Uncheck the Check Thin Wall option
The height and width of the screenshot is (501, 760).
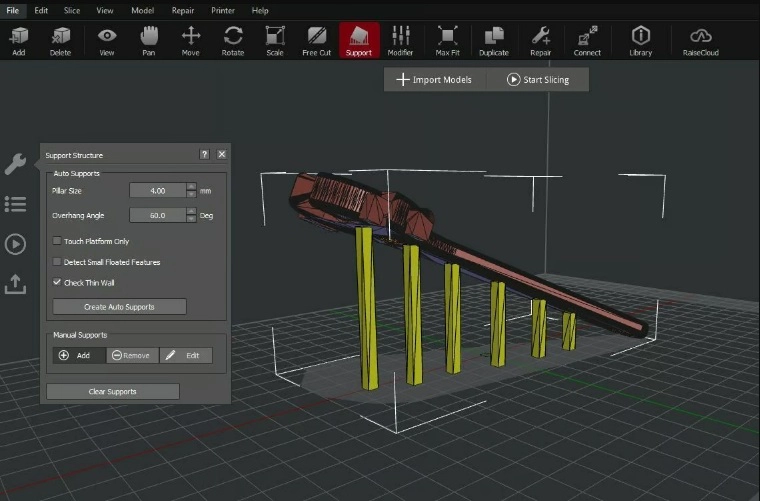pos(57,282)
